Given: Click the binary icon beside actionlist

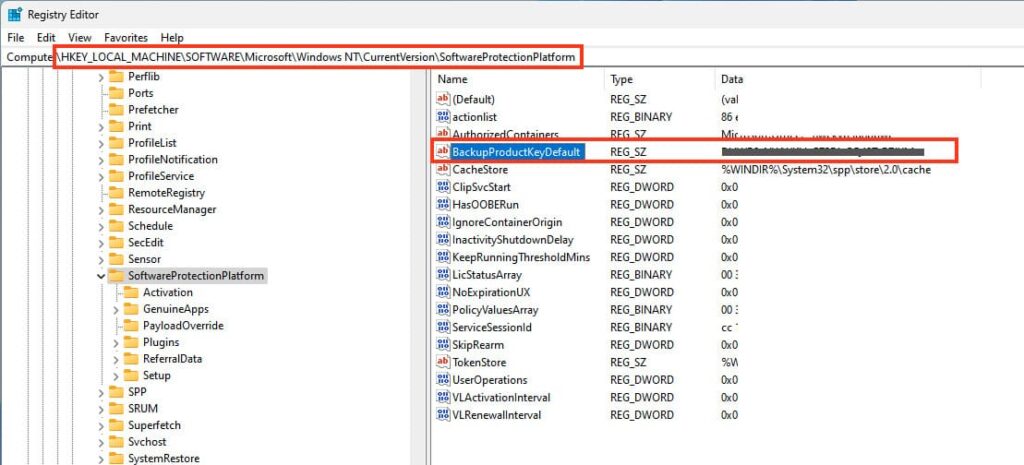Looking at the screenshot, I should coord(444,117).
